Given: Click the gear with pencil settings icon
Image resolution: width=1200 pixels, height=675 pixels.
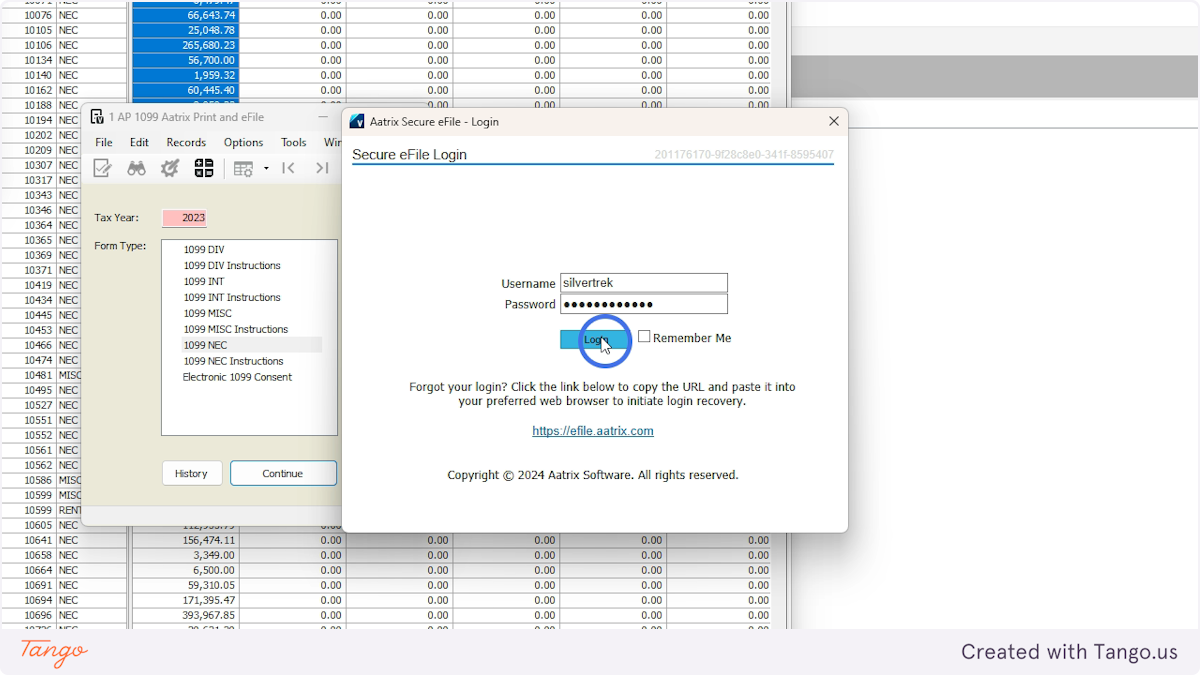Looking at the screenshot, I should click(170, 168).
